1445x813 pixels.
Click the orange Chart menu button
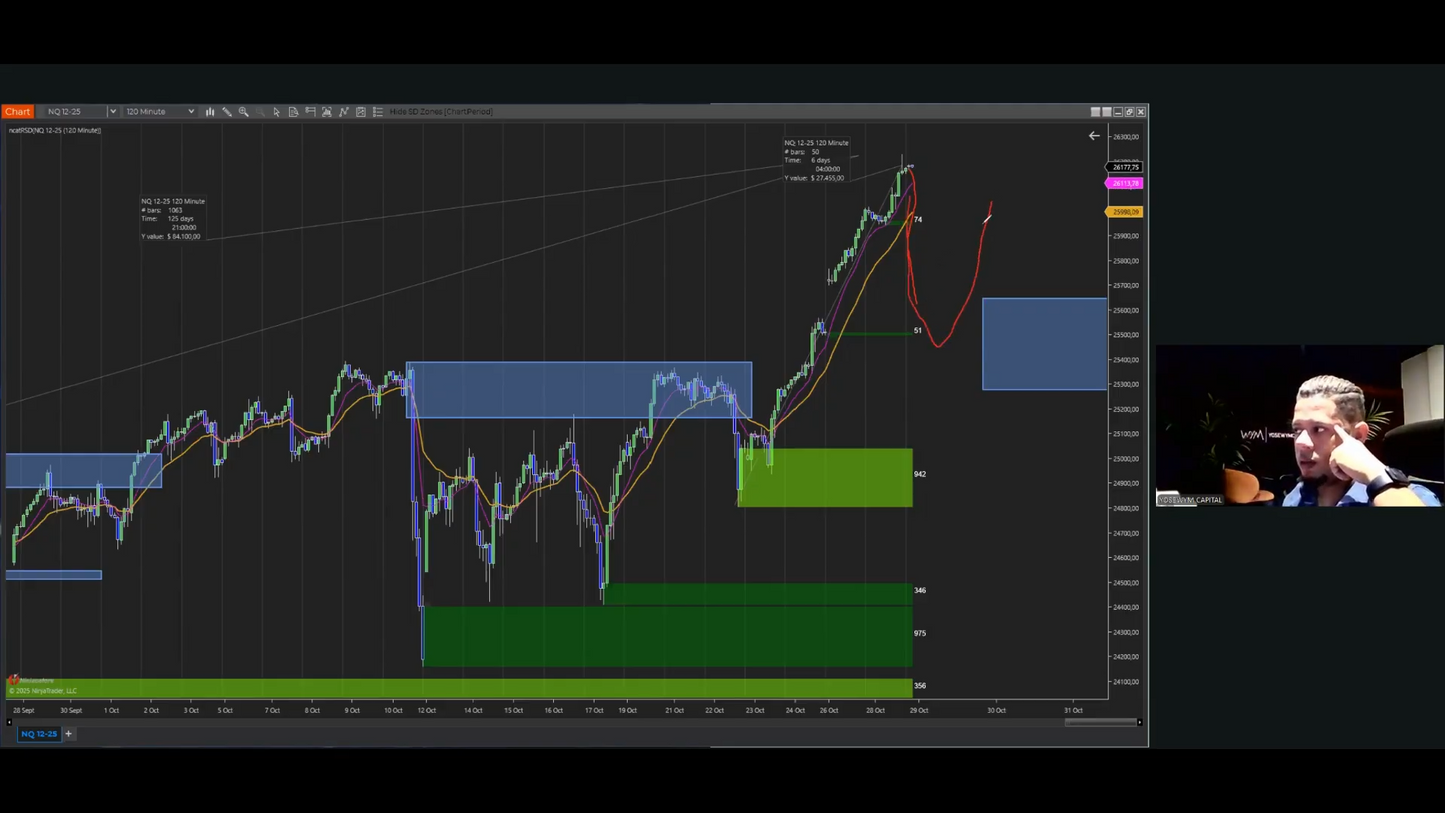click(x=18, y=112)
